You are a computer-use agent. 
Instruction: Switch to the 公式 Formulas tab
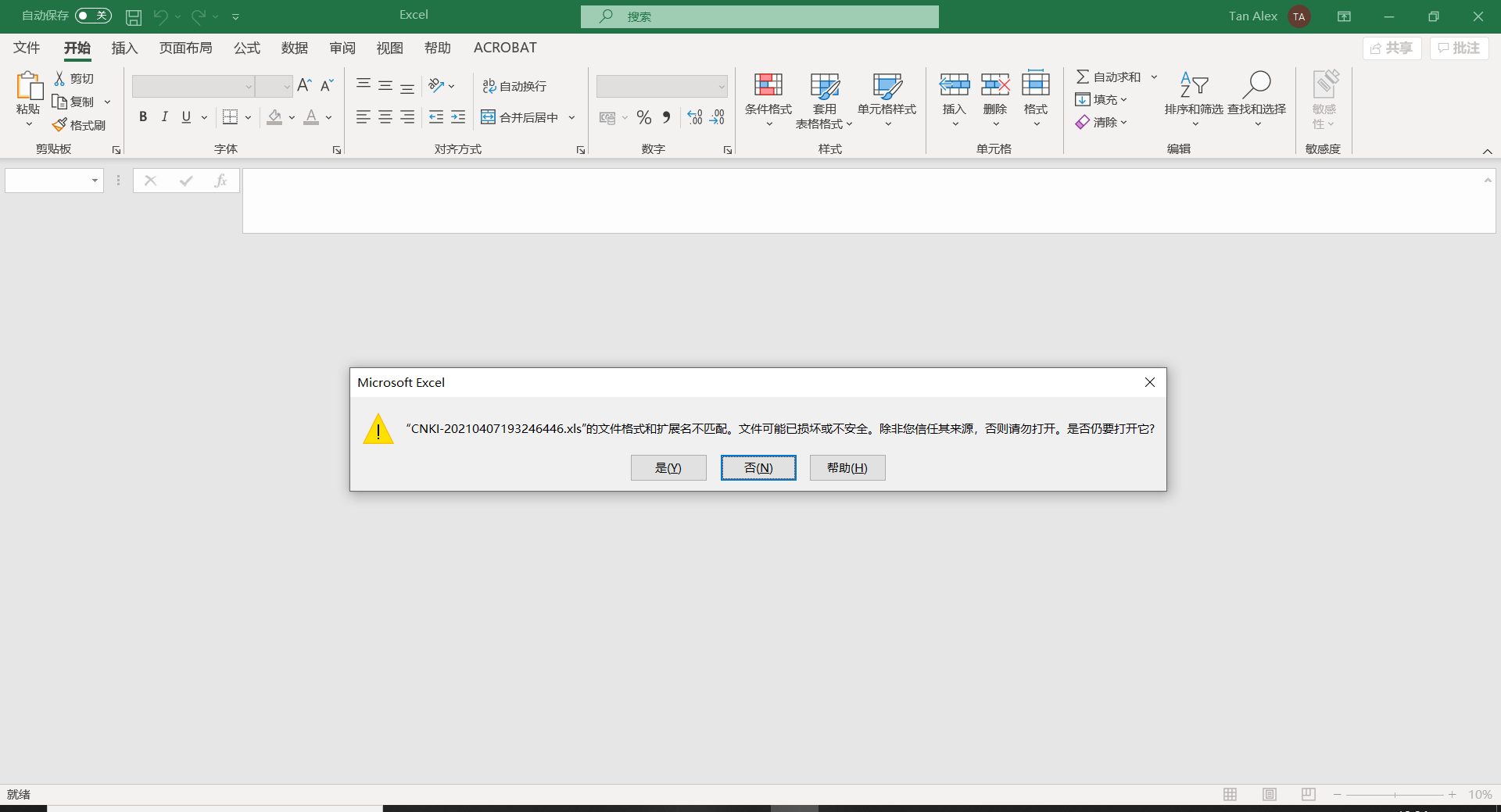(x=247, y=48)
